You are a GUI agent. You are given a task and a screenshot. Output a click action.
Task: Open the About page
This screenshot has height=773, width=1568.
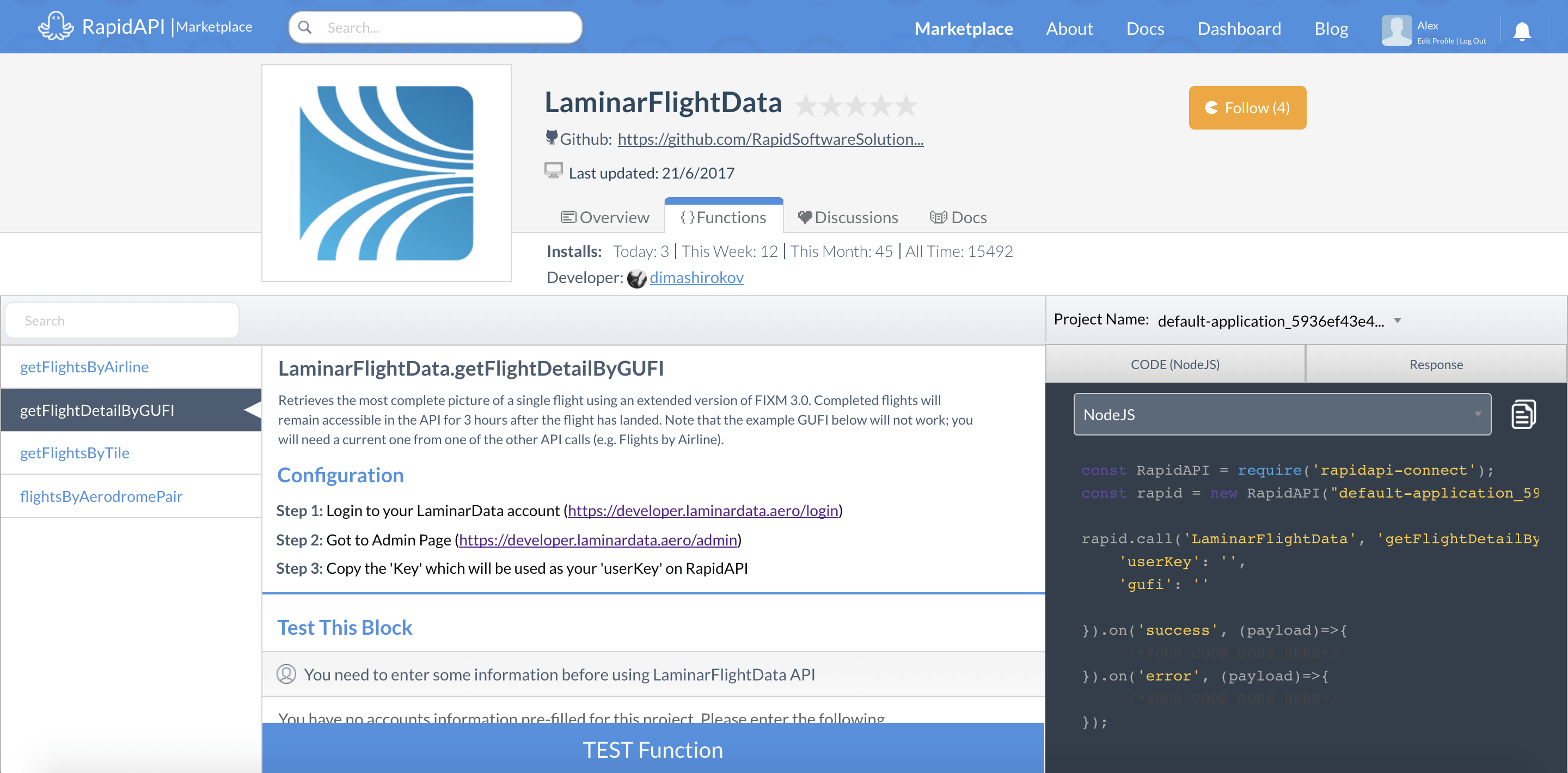(1069, 29)
